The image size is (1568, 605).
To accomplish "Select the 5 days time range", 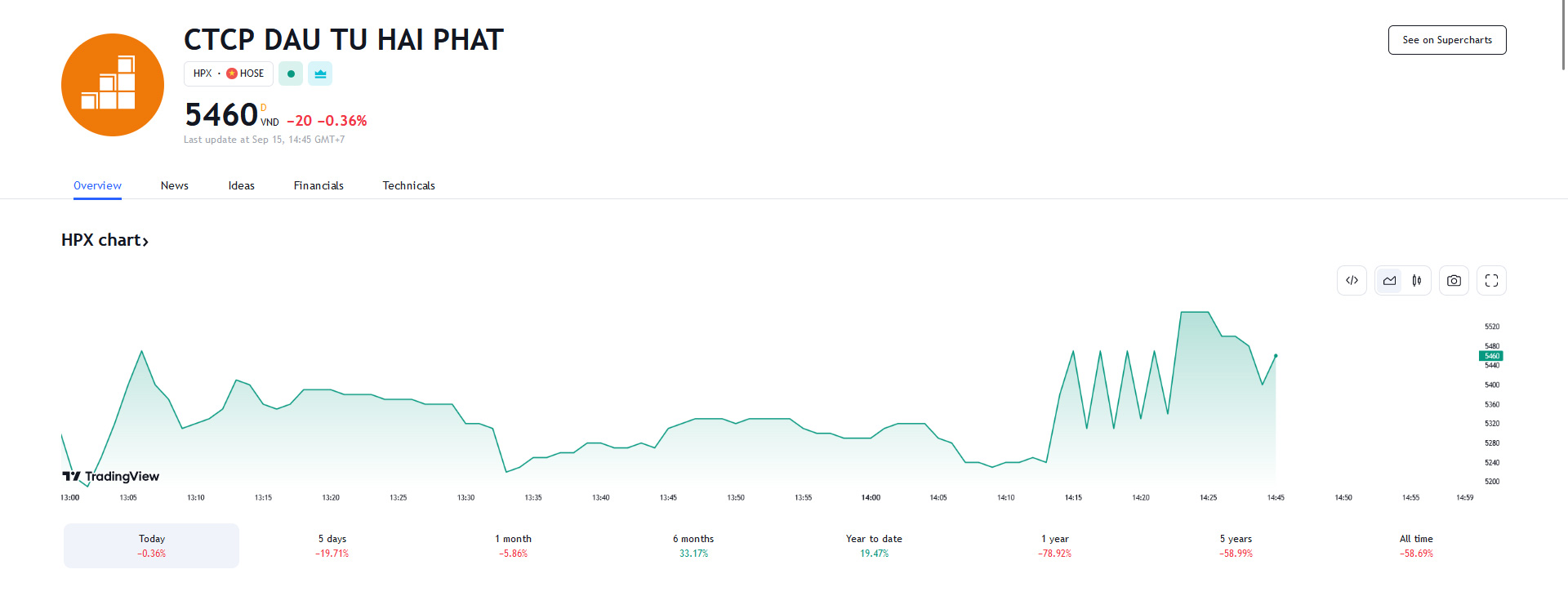I will (332, 545).
